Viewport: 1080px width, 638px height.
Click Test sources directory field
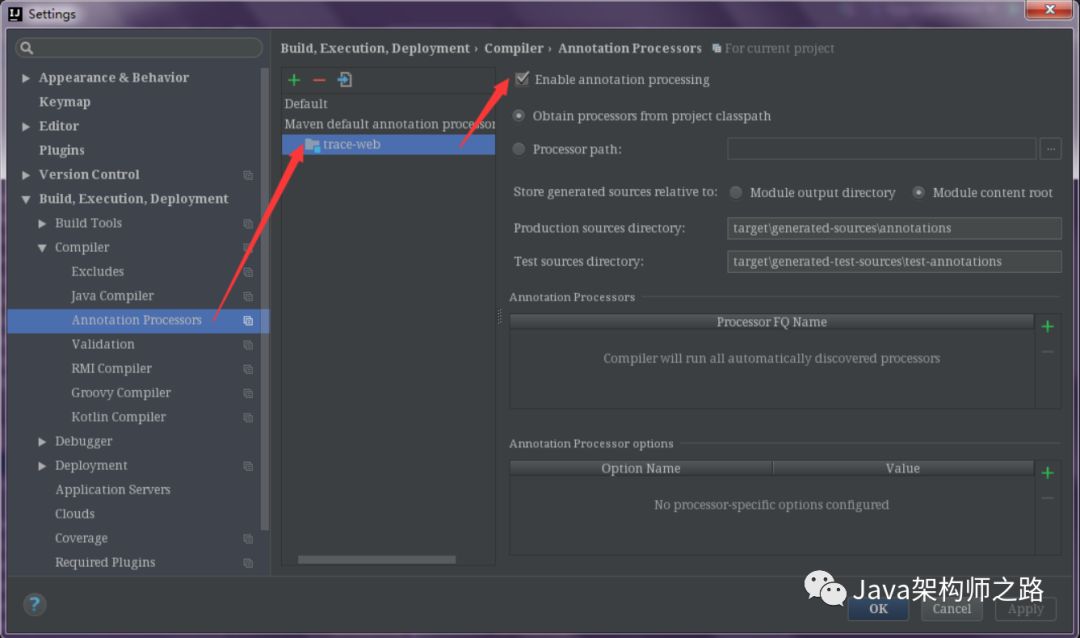click(894, 262)
